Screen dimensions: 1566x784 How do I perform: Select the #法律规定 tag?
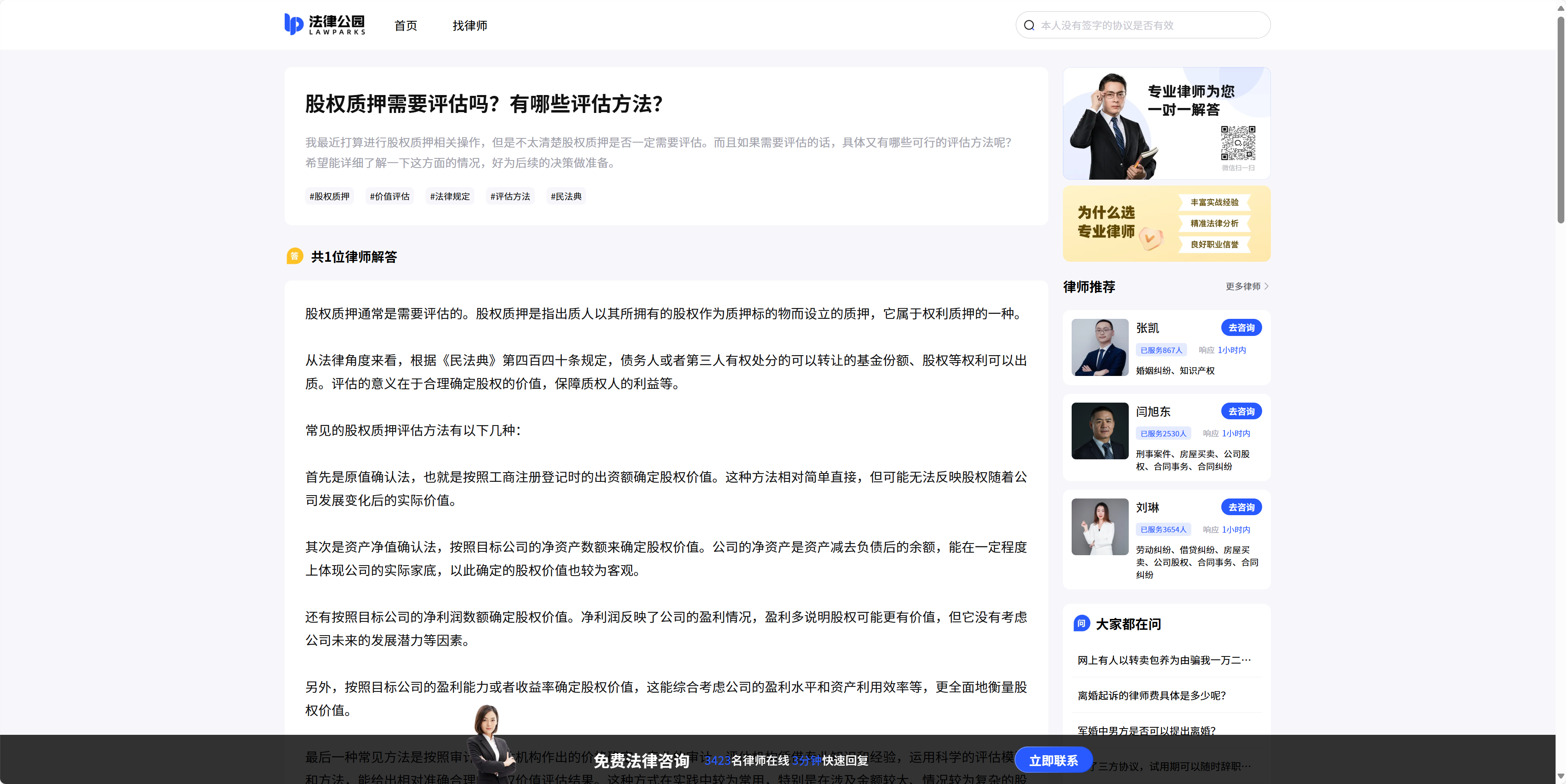450,196
